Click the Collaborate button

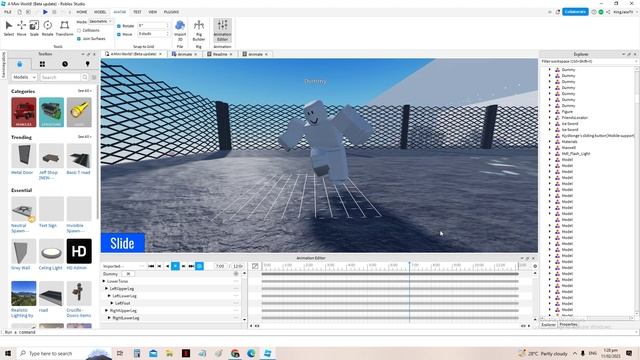coord(576,12)
